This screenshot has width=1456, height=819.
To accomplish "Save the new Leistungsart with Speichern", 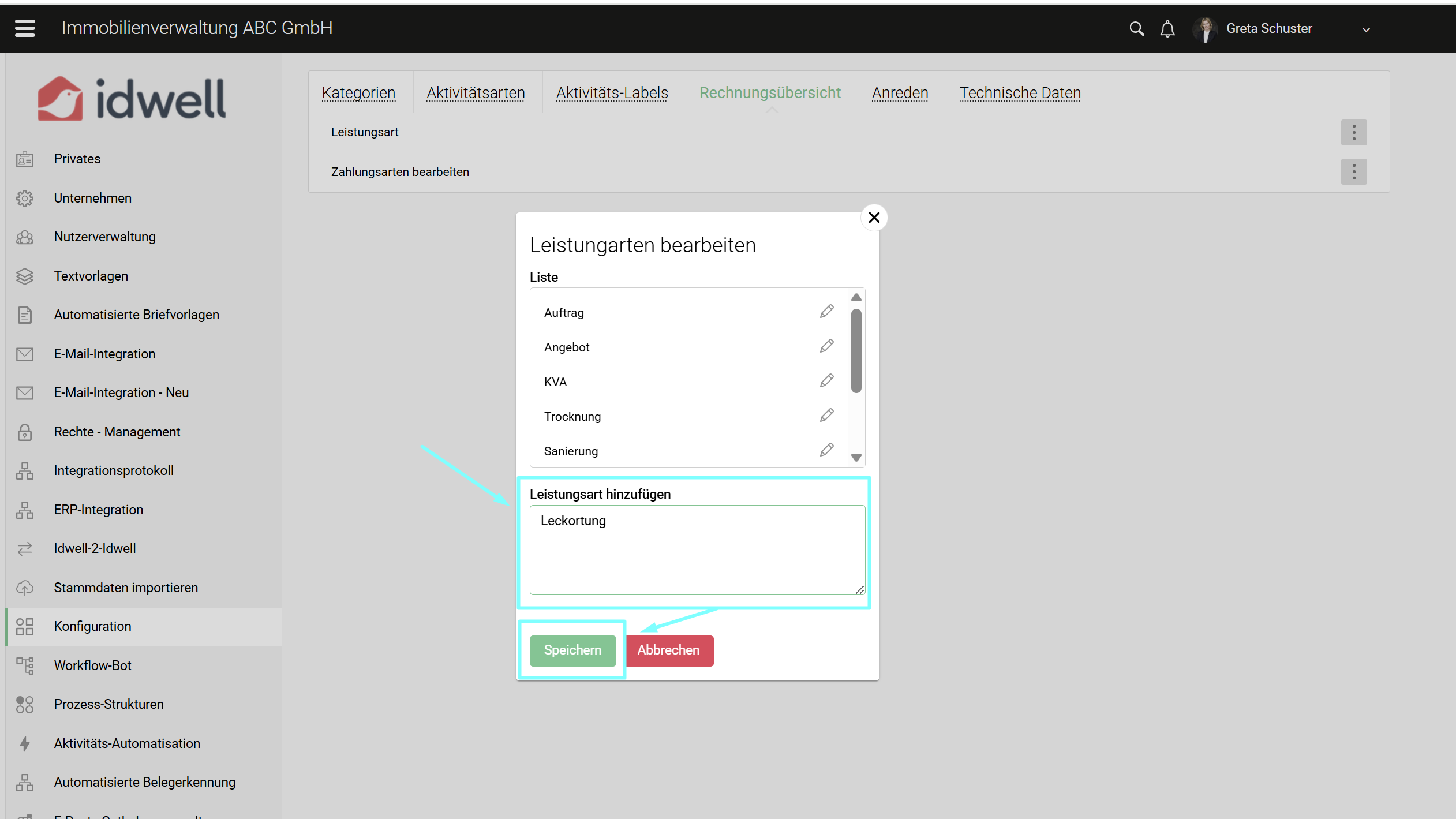I will pyautogui.click(x=572, y=650).
